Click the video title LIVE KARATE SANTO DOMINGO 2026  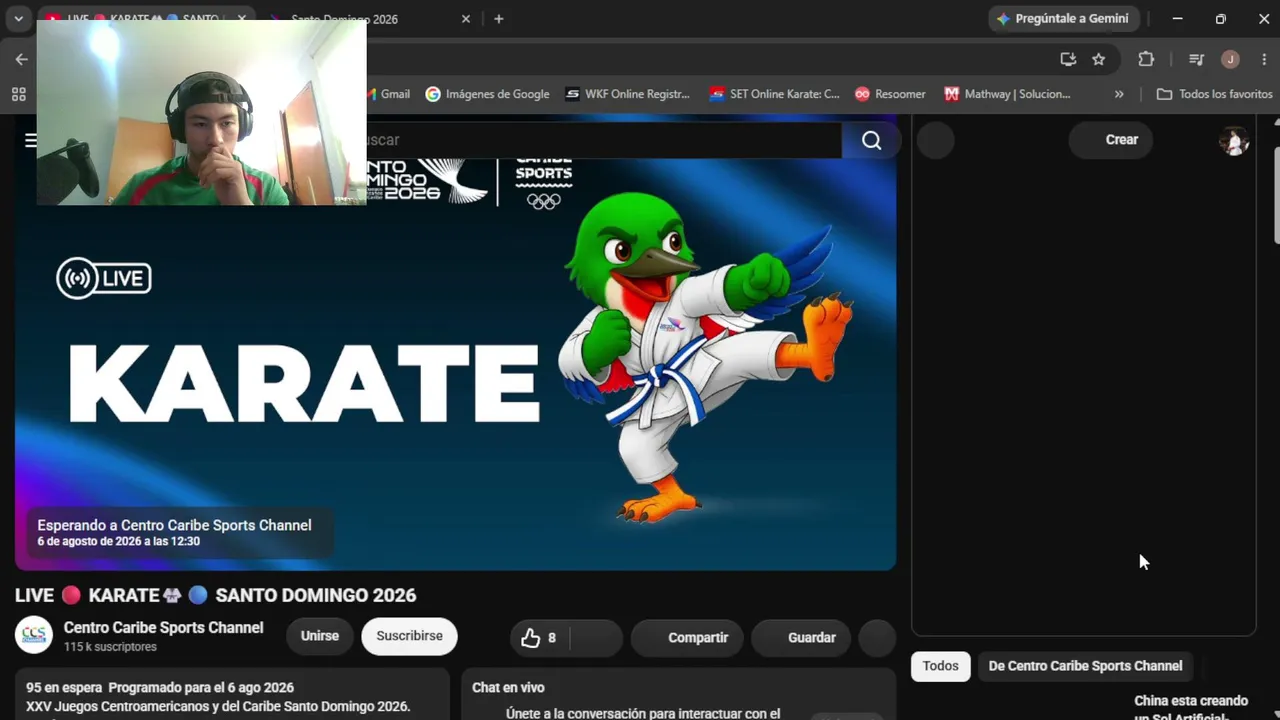[216, 596]
